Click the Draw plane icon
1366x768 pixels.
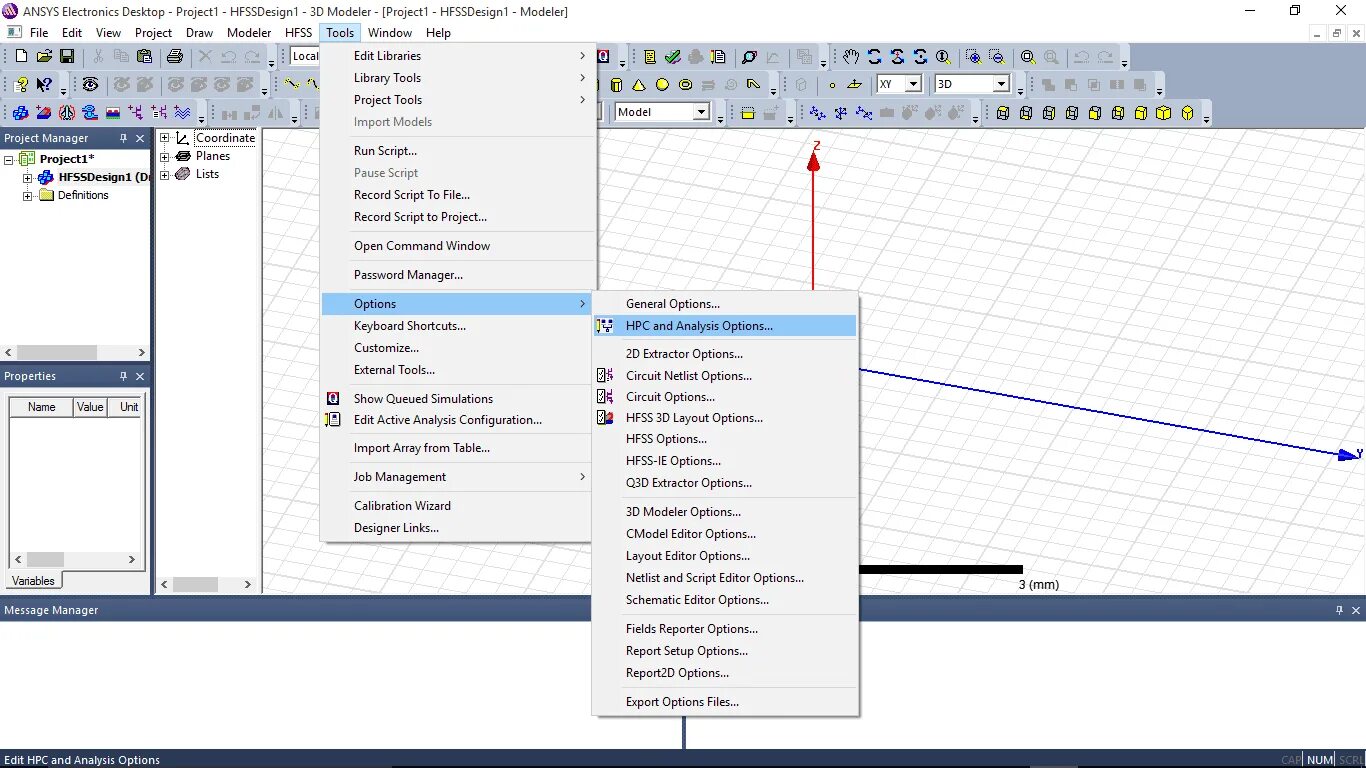point(854,85)
